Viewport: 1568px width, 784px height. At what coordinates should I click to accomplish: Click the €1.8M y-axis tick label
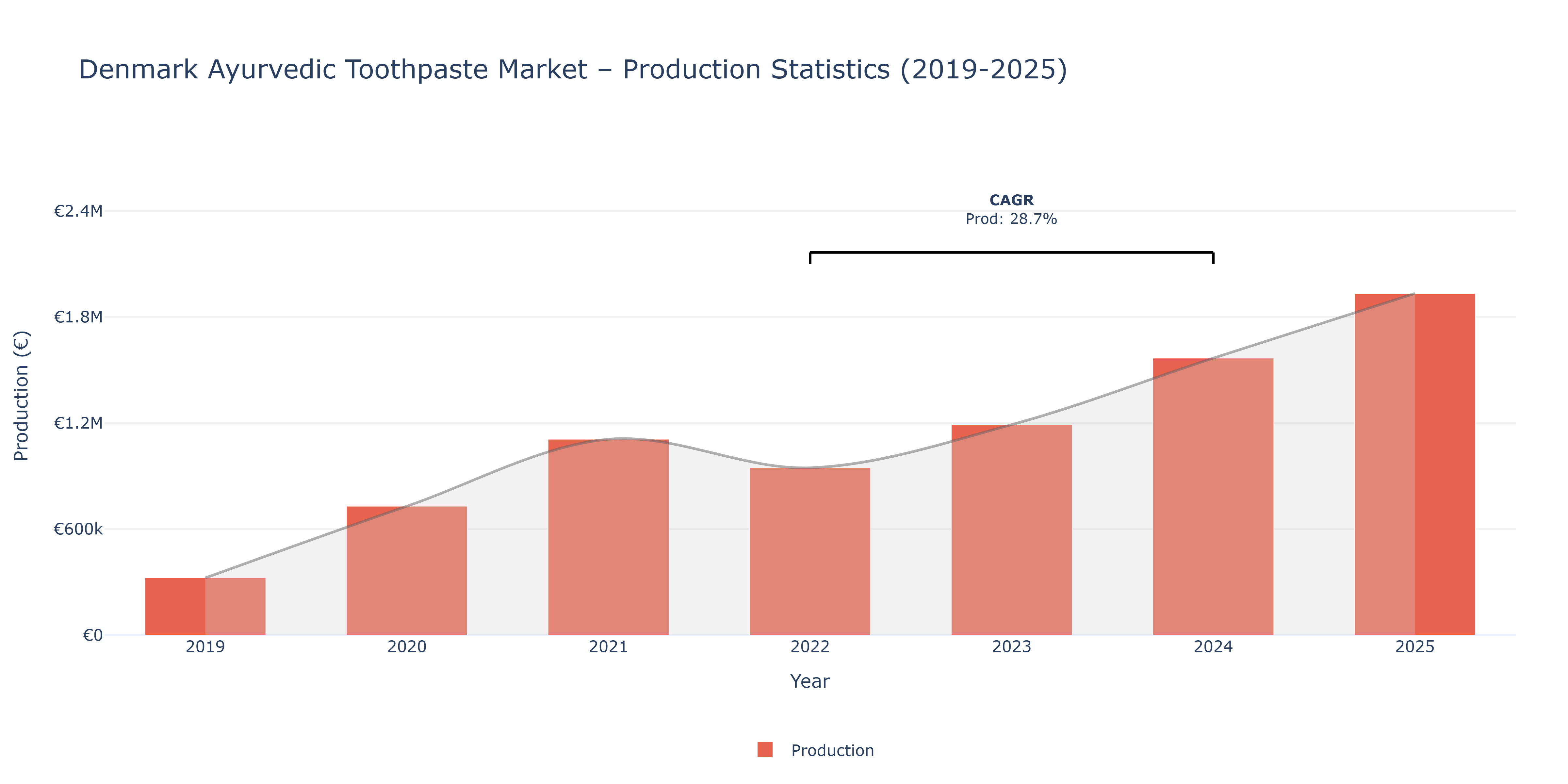78,317
